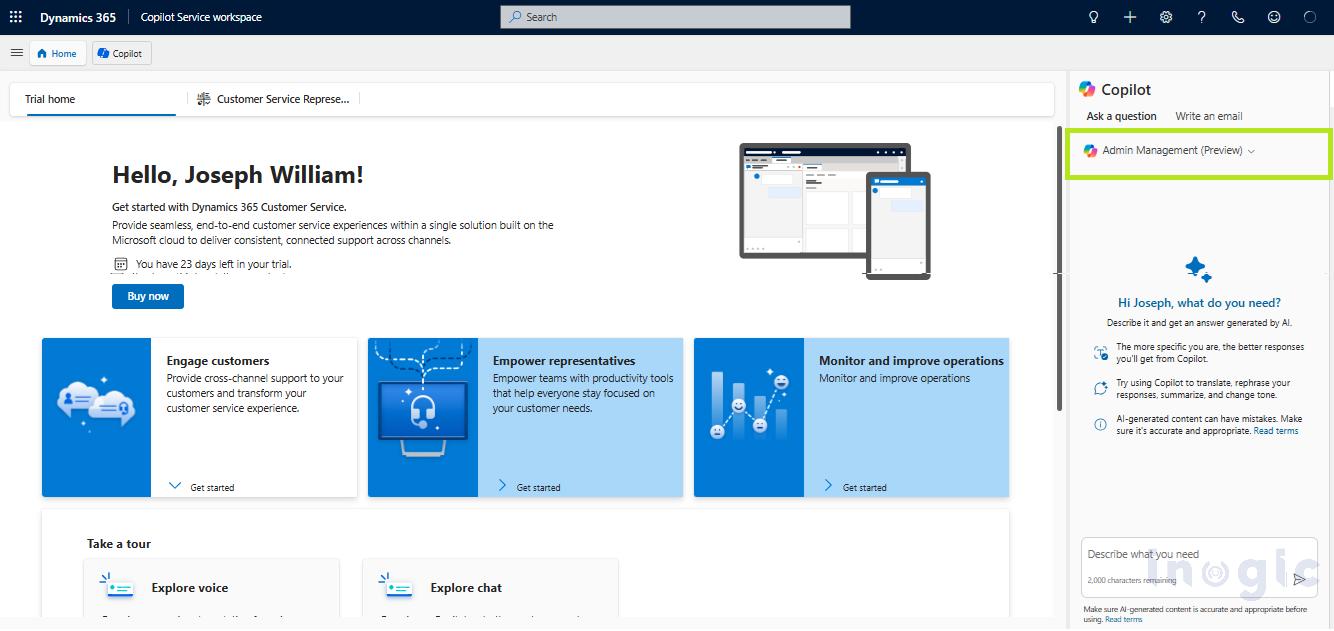
Task: Click the Explore chat card title
Action: click(x=466, y=588)
